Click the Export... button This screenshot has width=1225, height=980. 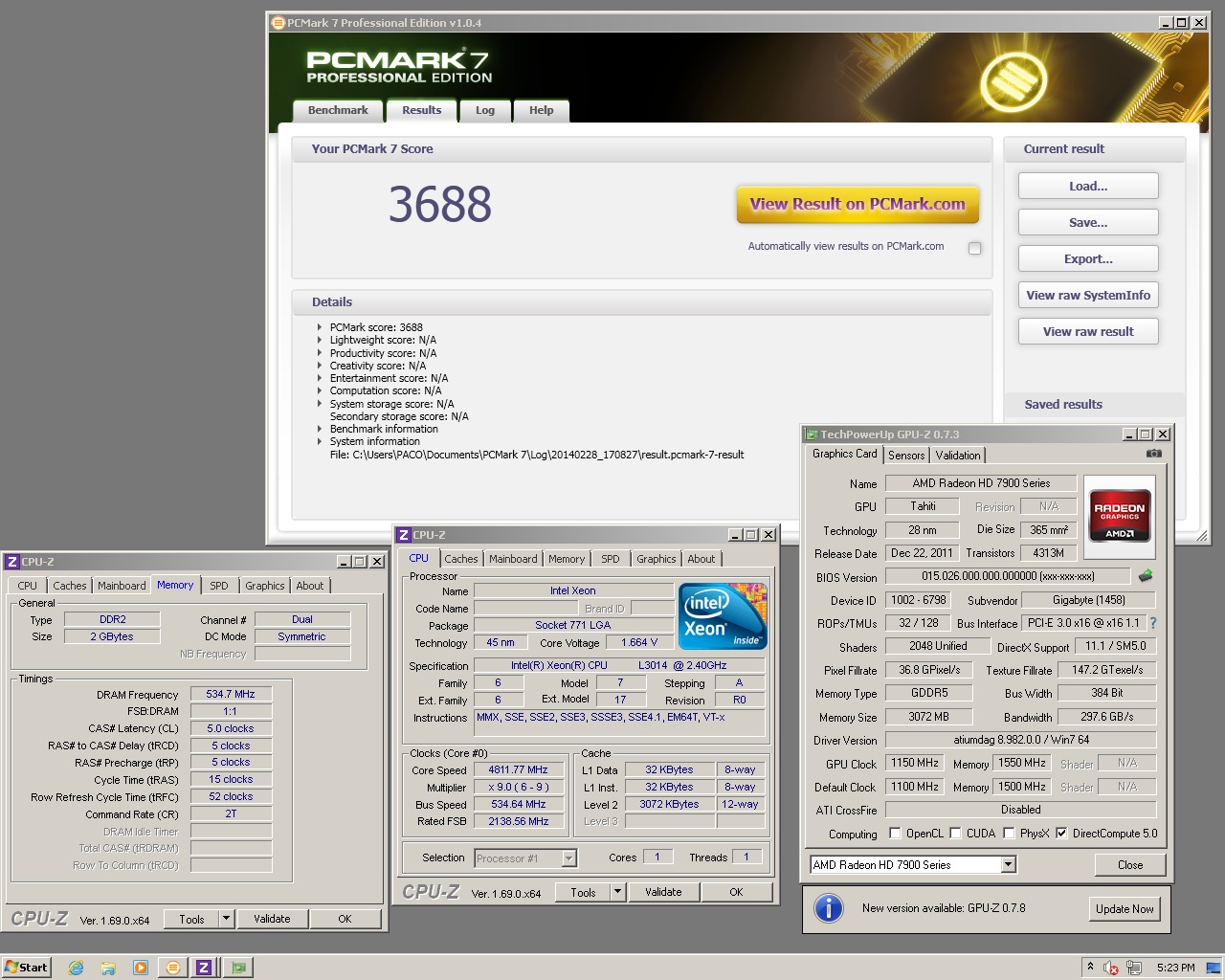click(x=1088, y=258)
